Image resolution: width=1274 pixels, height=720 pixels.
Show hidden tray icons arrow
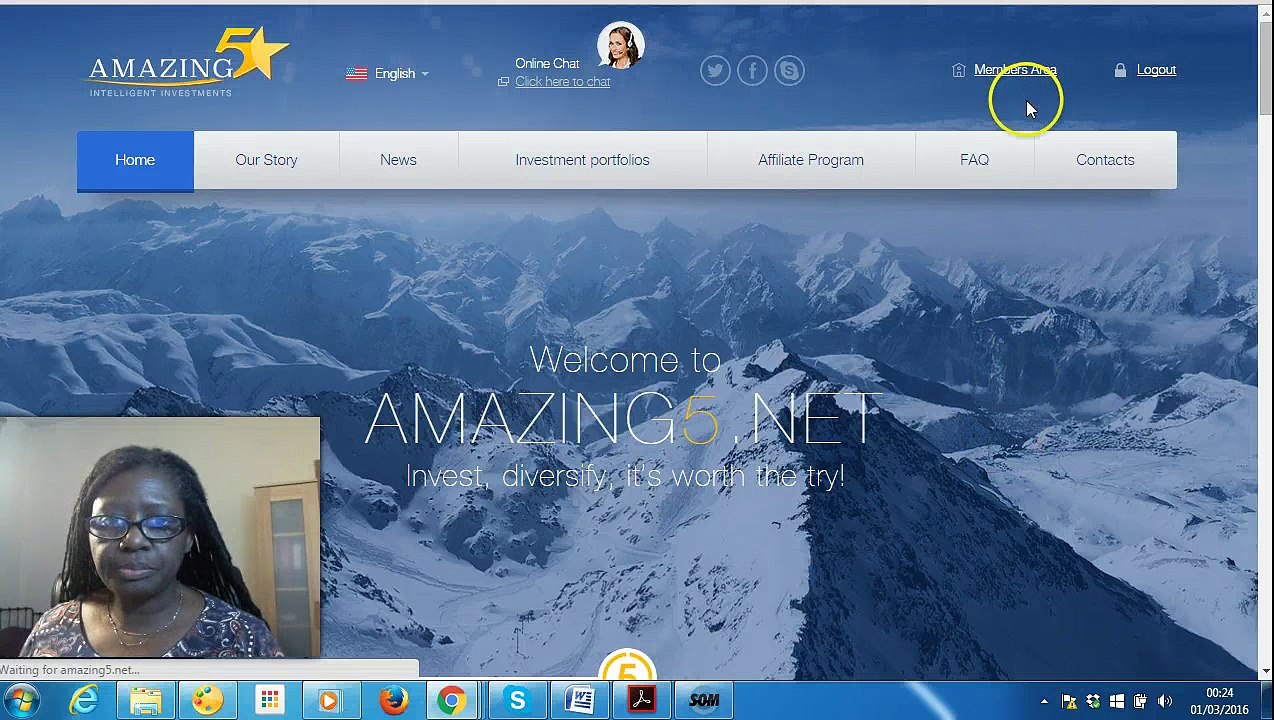tap(1044, 702)
